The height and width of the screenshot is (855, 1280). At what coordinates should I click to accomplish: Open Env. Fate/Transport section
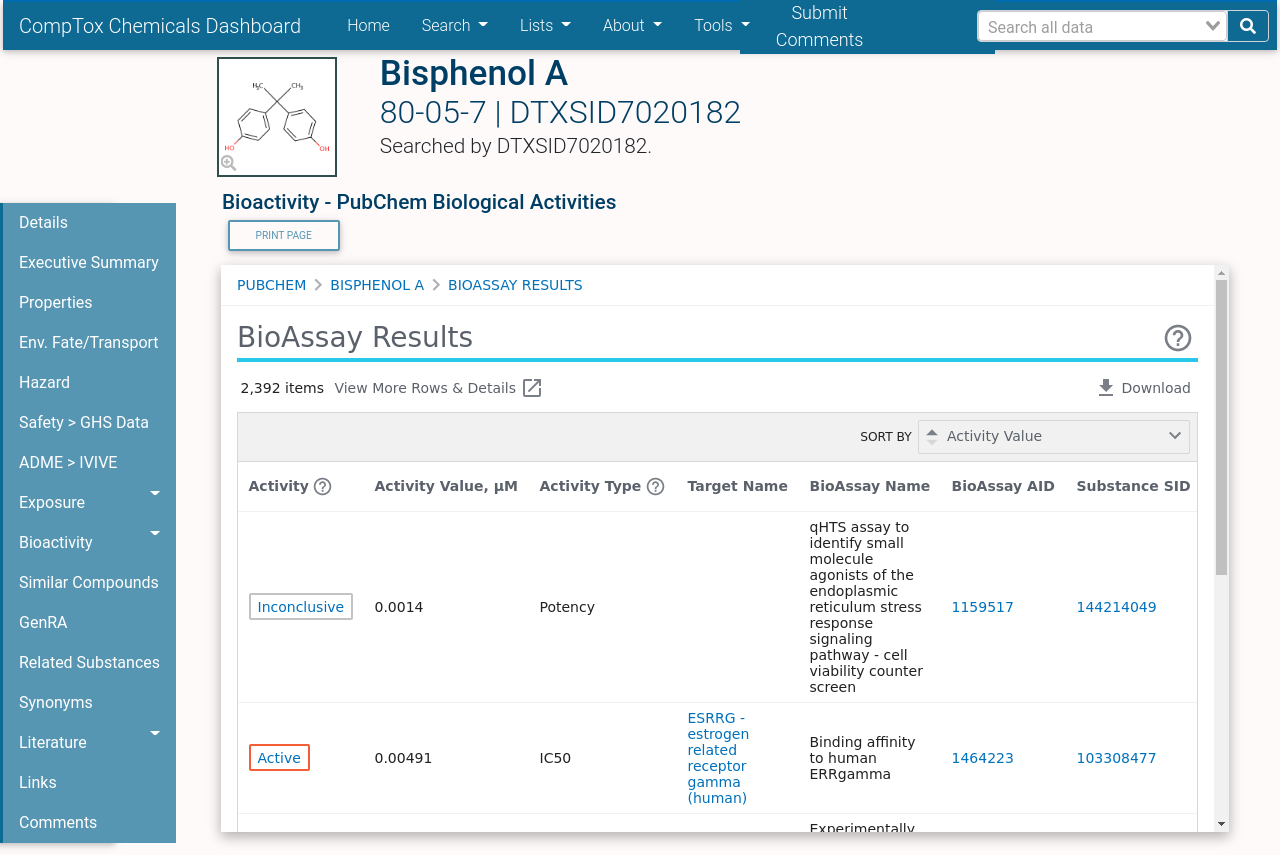89,342
